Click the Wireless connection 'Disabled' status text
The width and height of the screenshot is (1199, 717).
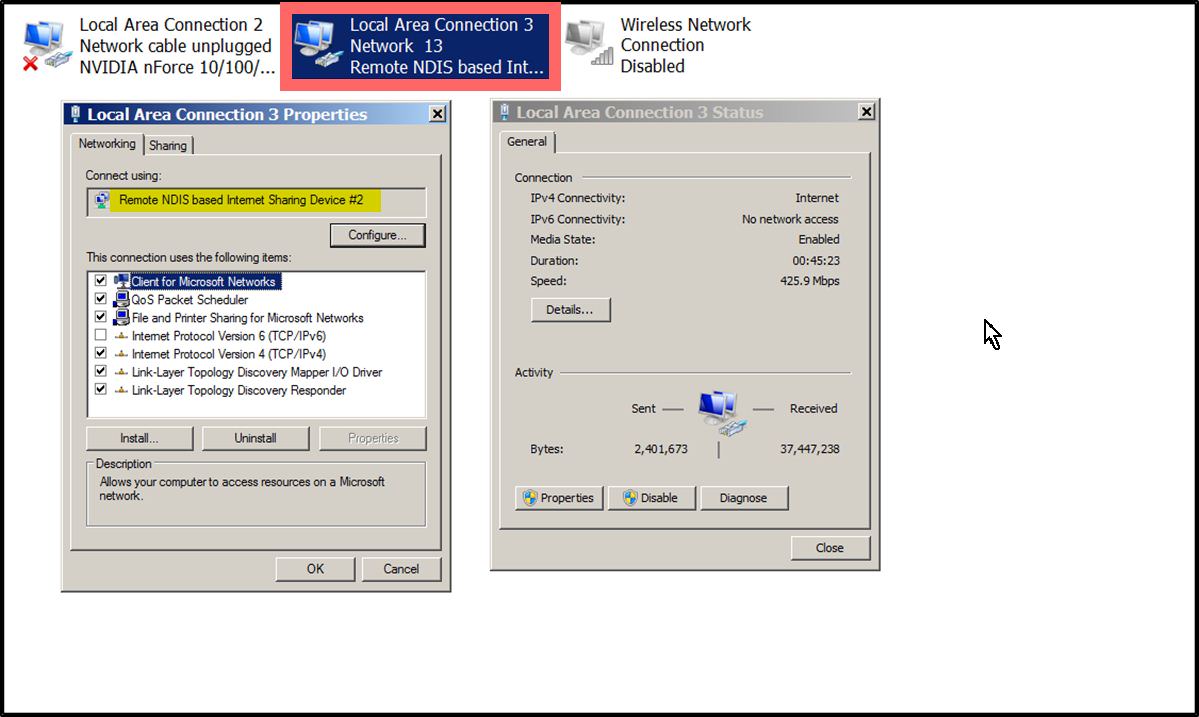click(x=652, y=67)
